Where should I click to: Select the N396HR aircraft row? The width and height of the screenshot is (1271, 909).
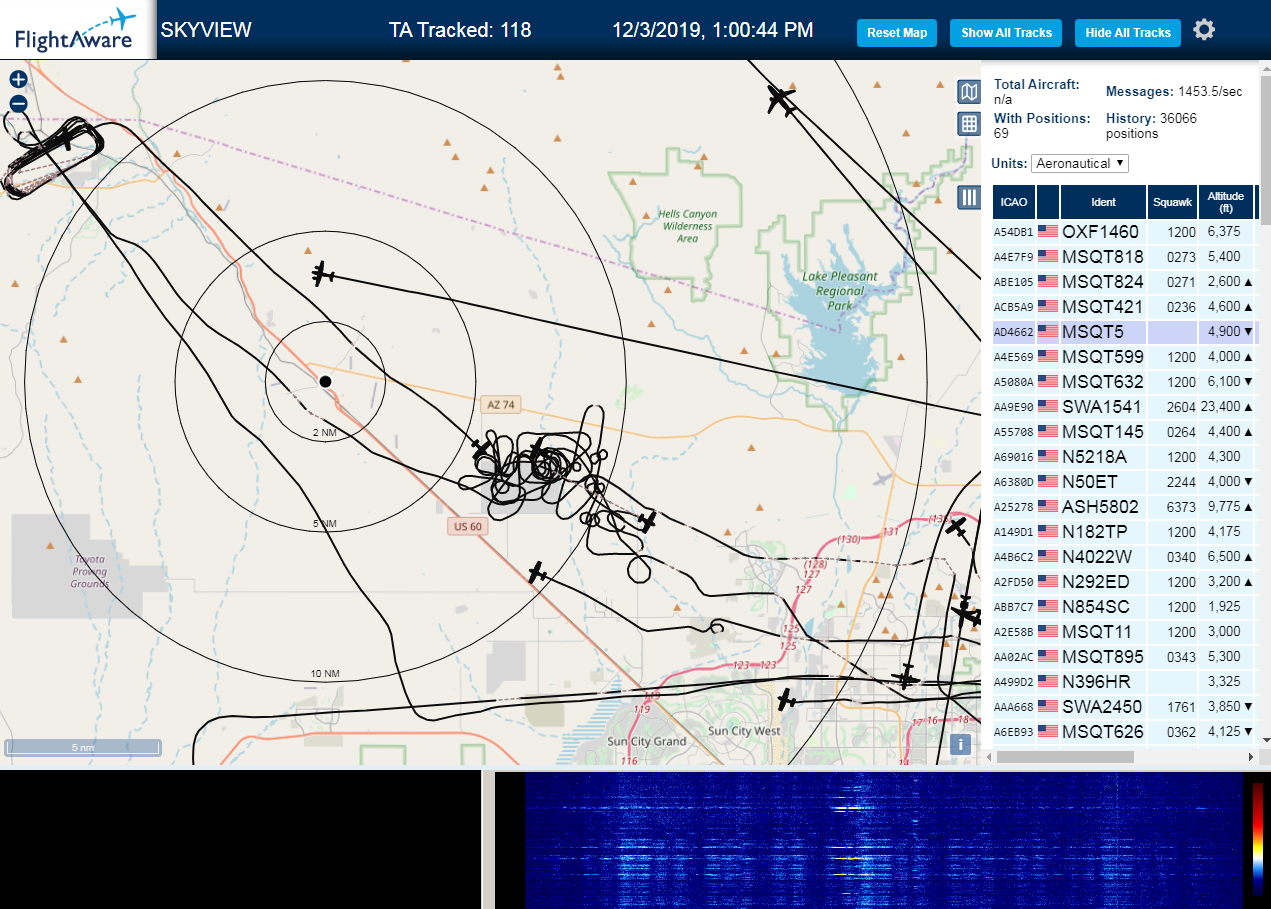coord(1124,682)
